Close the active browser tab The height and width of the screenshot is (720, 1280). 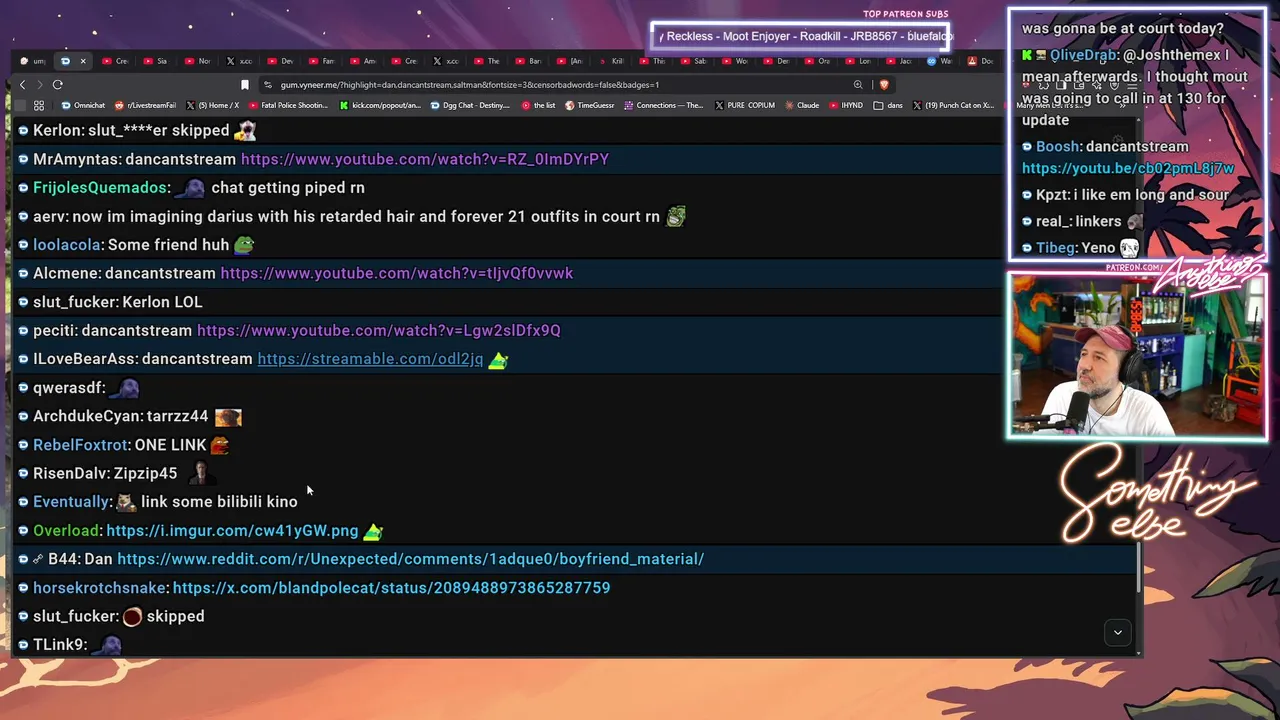click(83, 61)
